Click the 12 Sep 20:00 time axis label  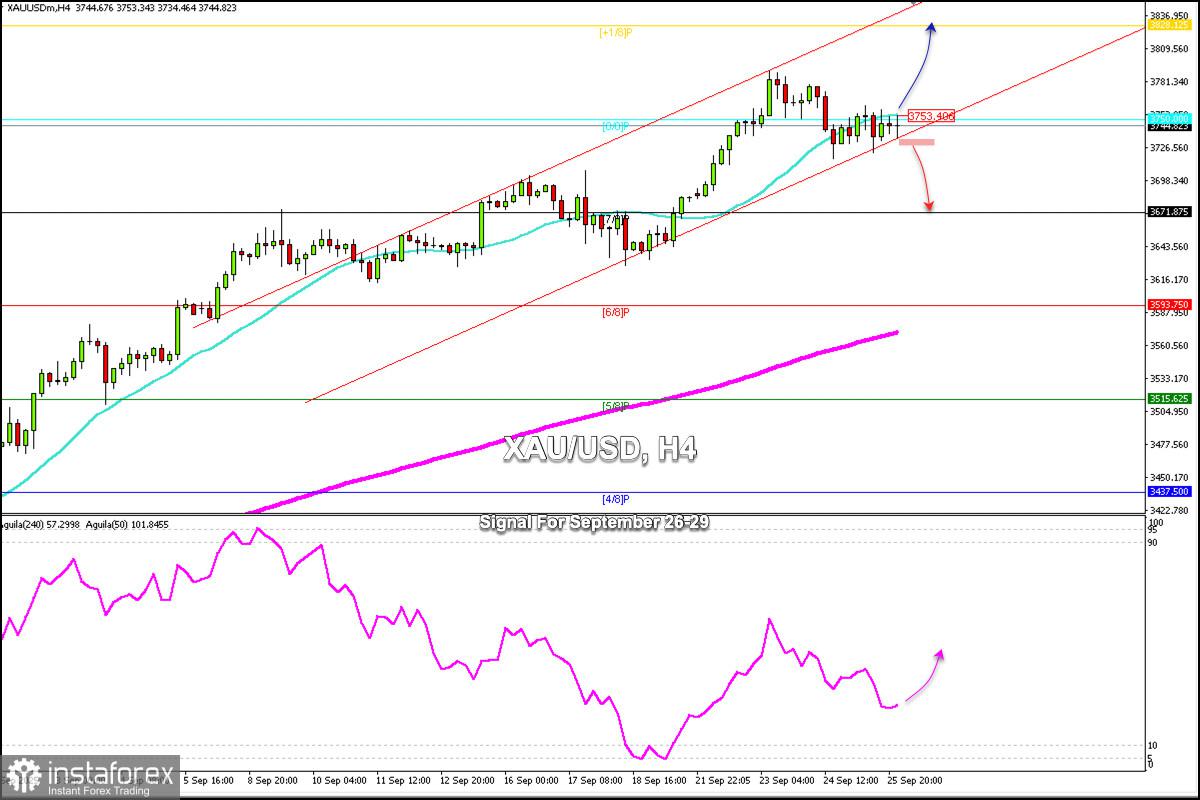pyautogui.click(x=470, y=780)
